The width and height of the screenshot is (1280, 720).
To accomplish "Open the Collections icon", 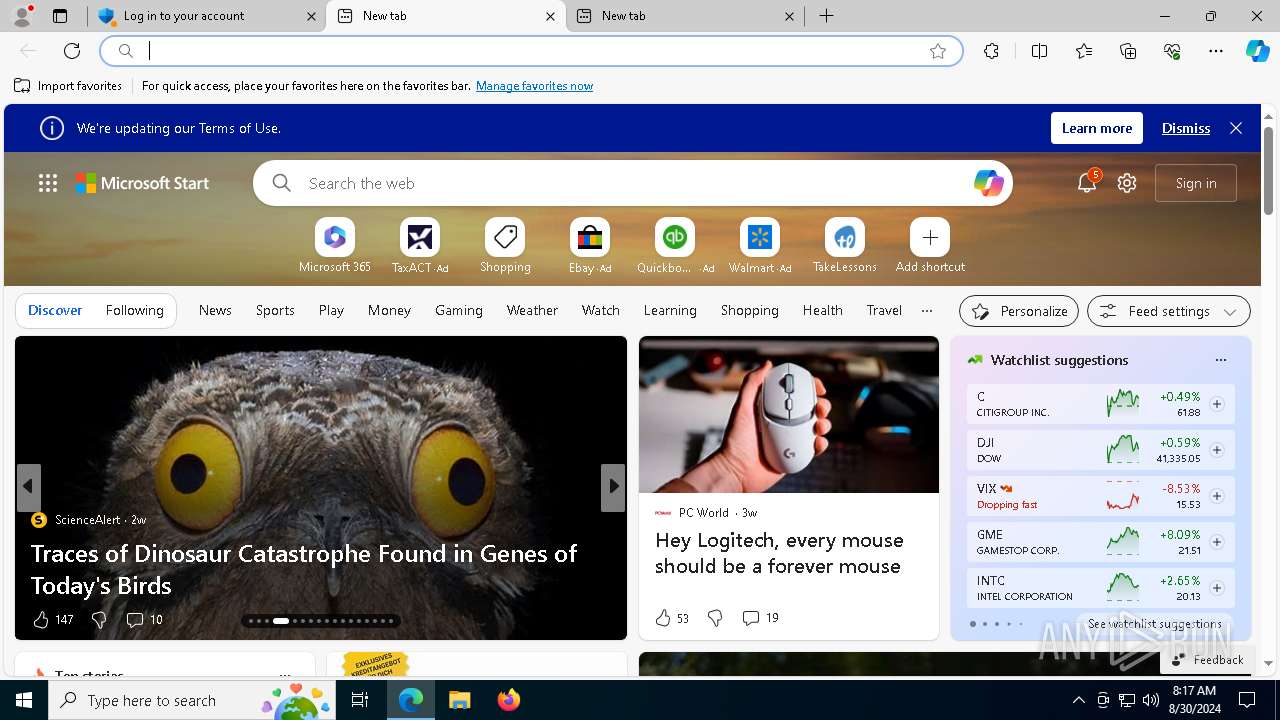I will 1128,51.
